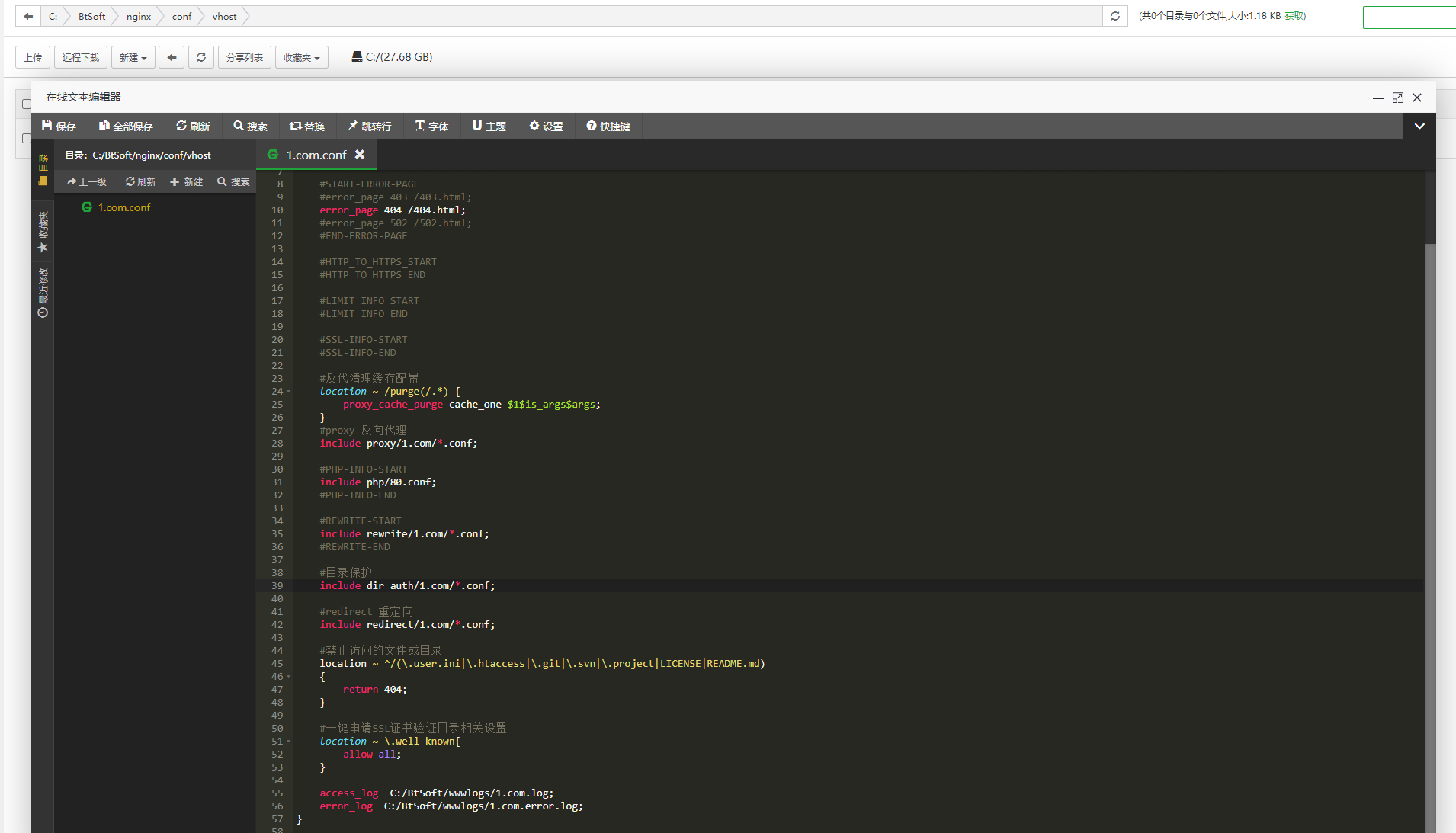Open the 替换 replace tool
Screen dimensions: 1456x833
point(307,127)
